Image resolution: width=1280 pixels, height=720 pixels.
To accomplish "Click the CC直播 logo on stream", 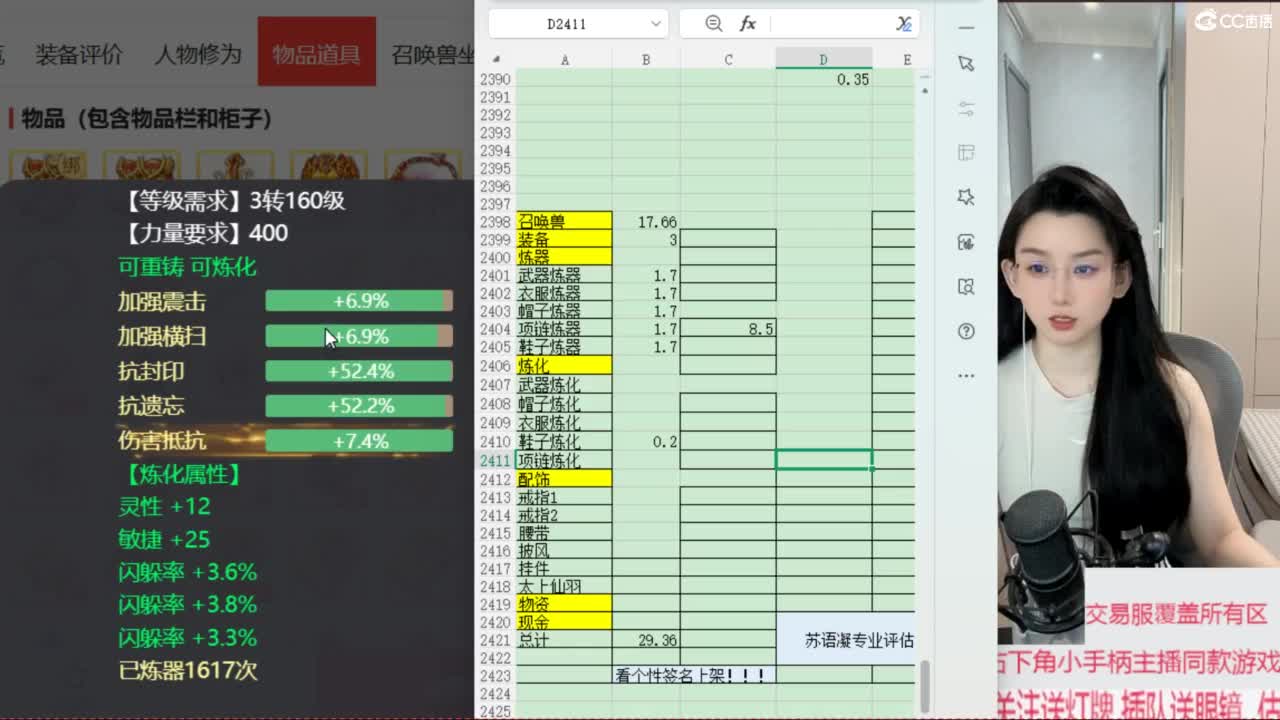I will 1232,20.
